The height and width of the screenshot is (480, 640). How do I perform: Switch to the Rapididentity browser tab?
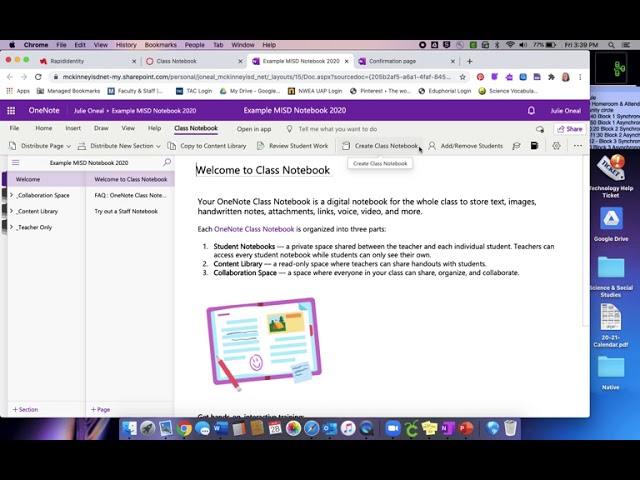(87, 61)
